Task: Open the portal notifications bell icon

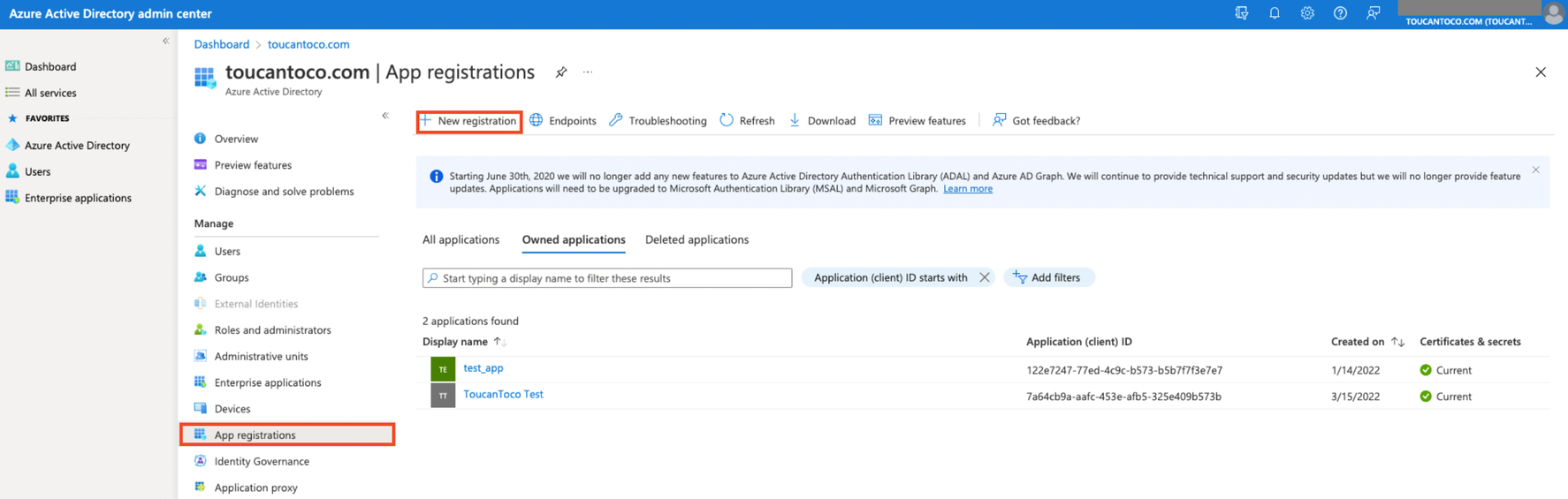Action: click(x=1274, y=13)
